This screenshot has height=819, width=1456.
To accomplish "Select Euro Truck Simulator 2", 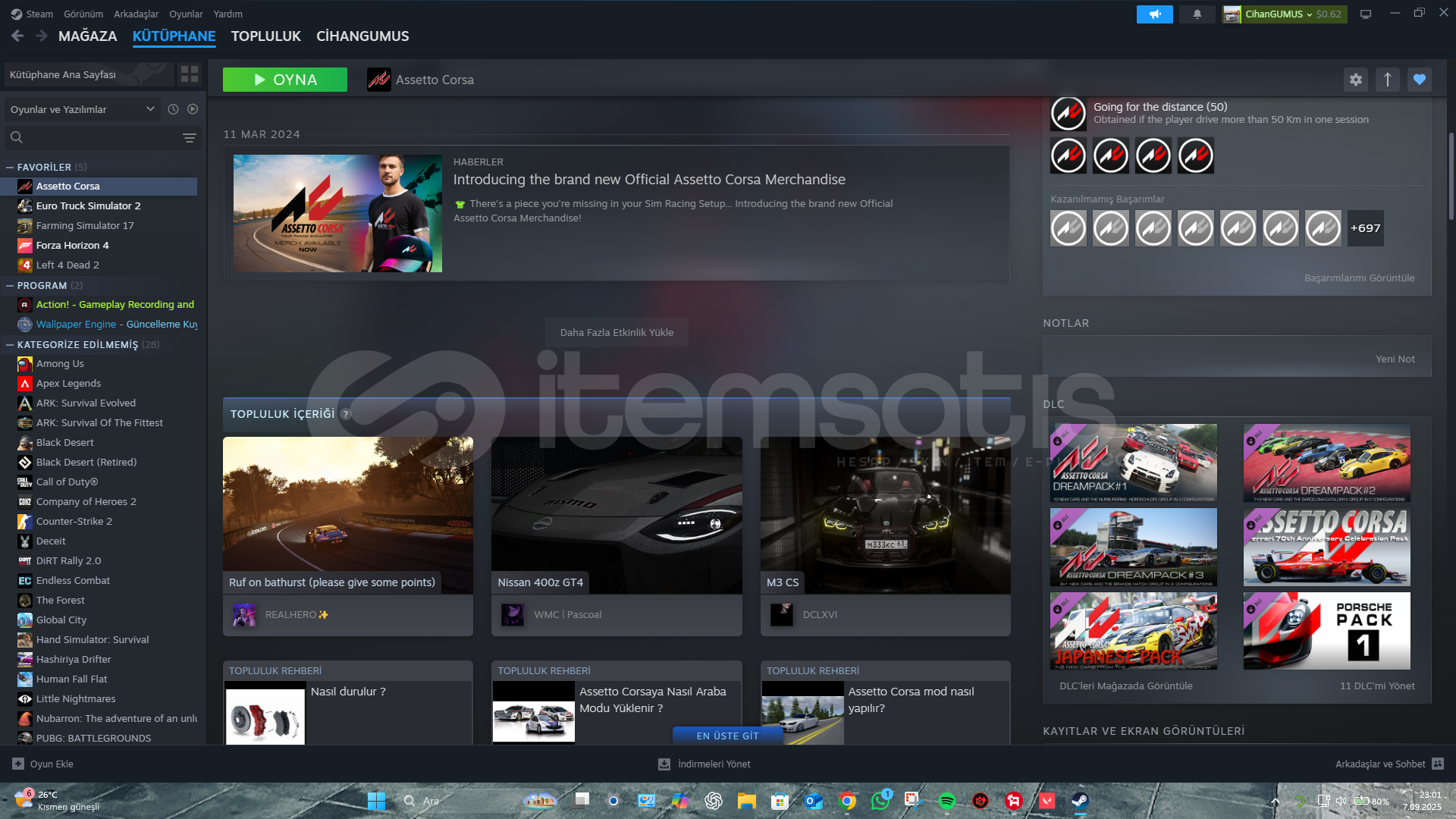I will click(x=88, y=206).
